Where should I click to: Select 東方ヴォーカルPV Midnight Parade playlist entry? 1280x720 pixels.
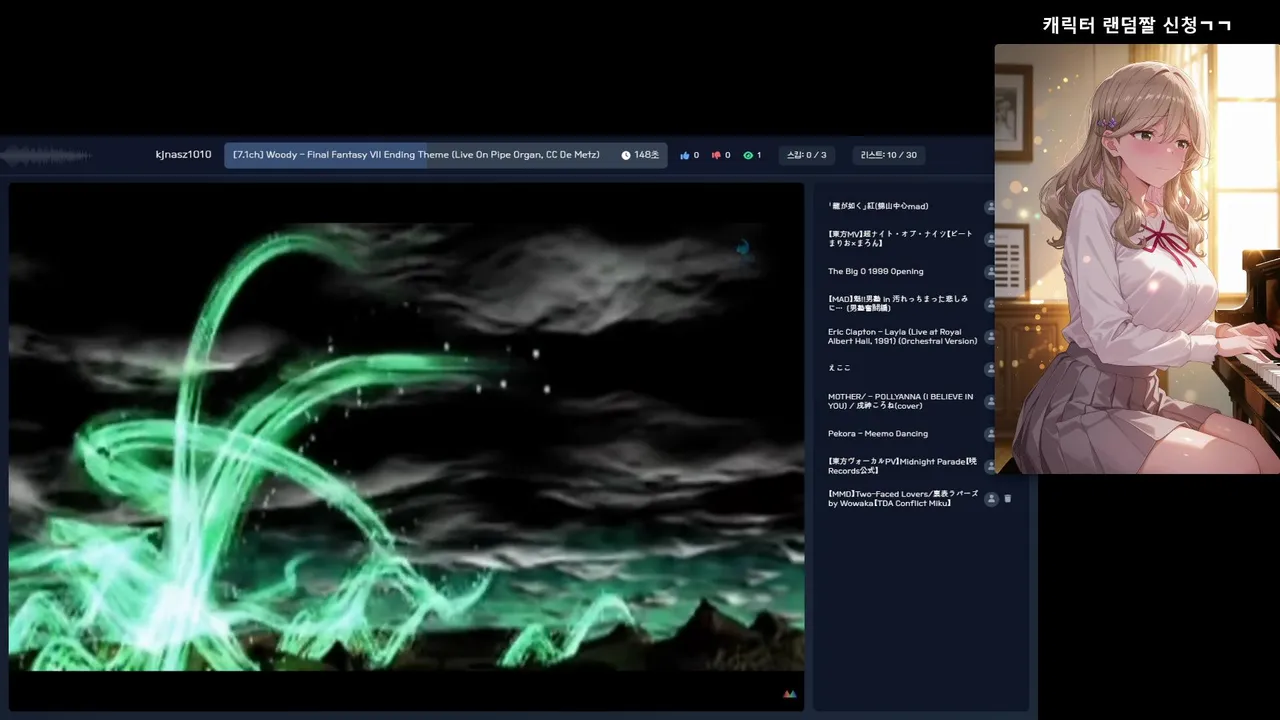(902, 466)
